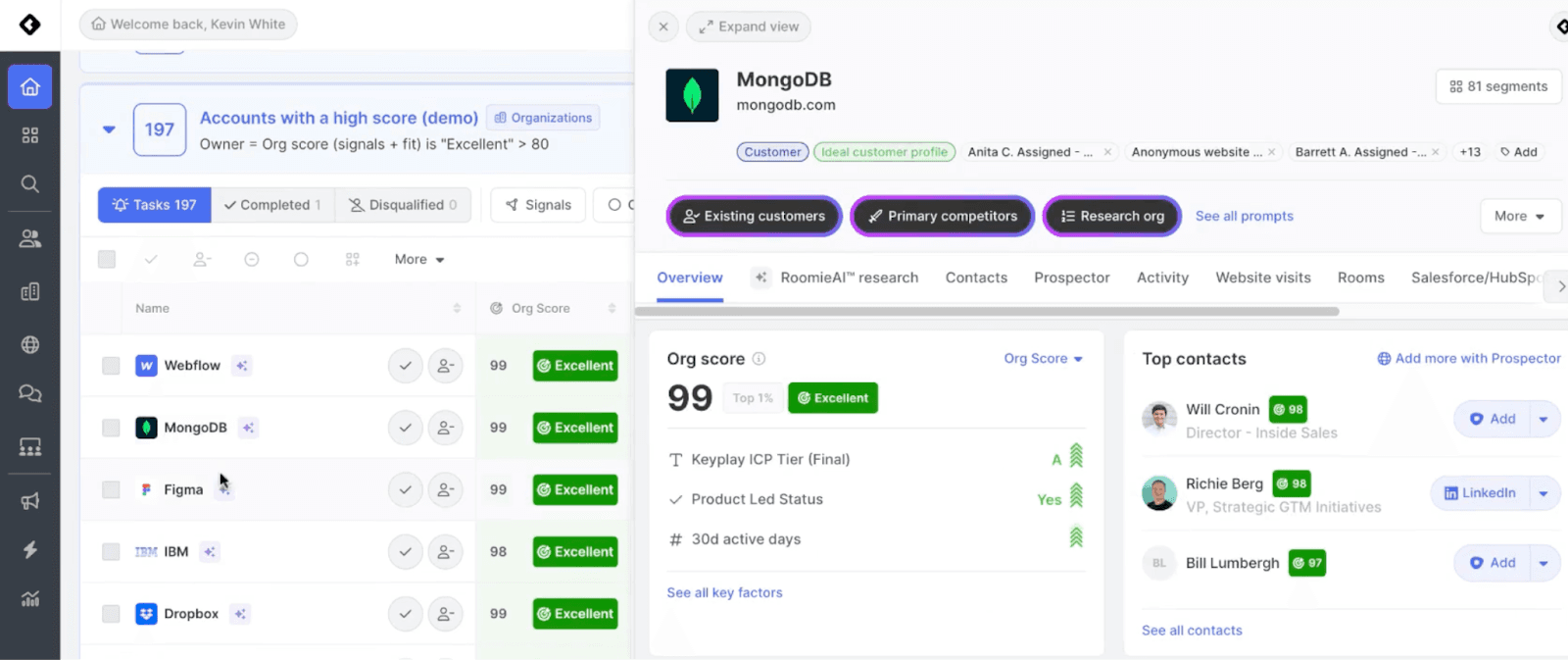This screenshot has width=1568, height=660.
Task: Open the megaphone icon in sidebar
Action: tap(30, 501)
